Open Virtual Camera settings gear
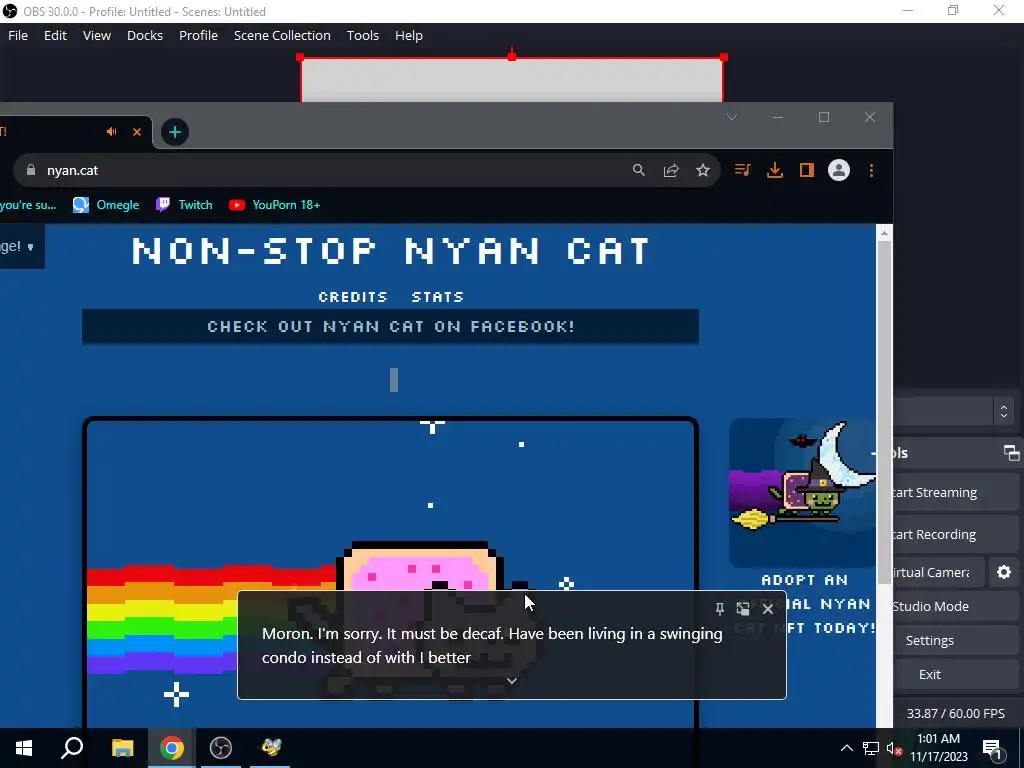The height and width of the screenshot is (768, 1024). (x=1004, y=573)
